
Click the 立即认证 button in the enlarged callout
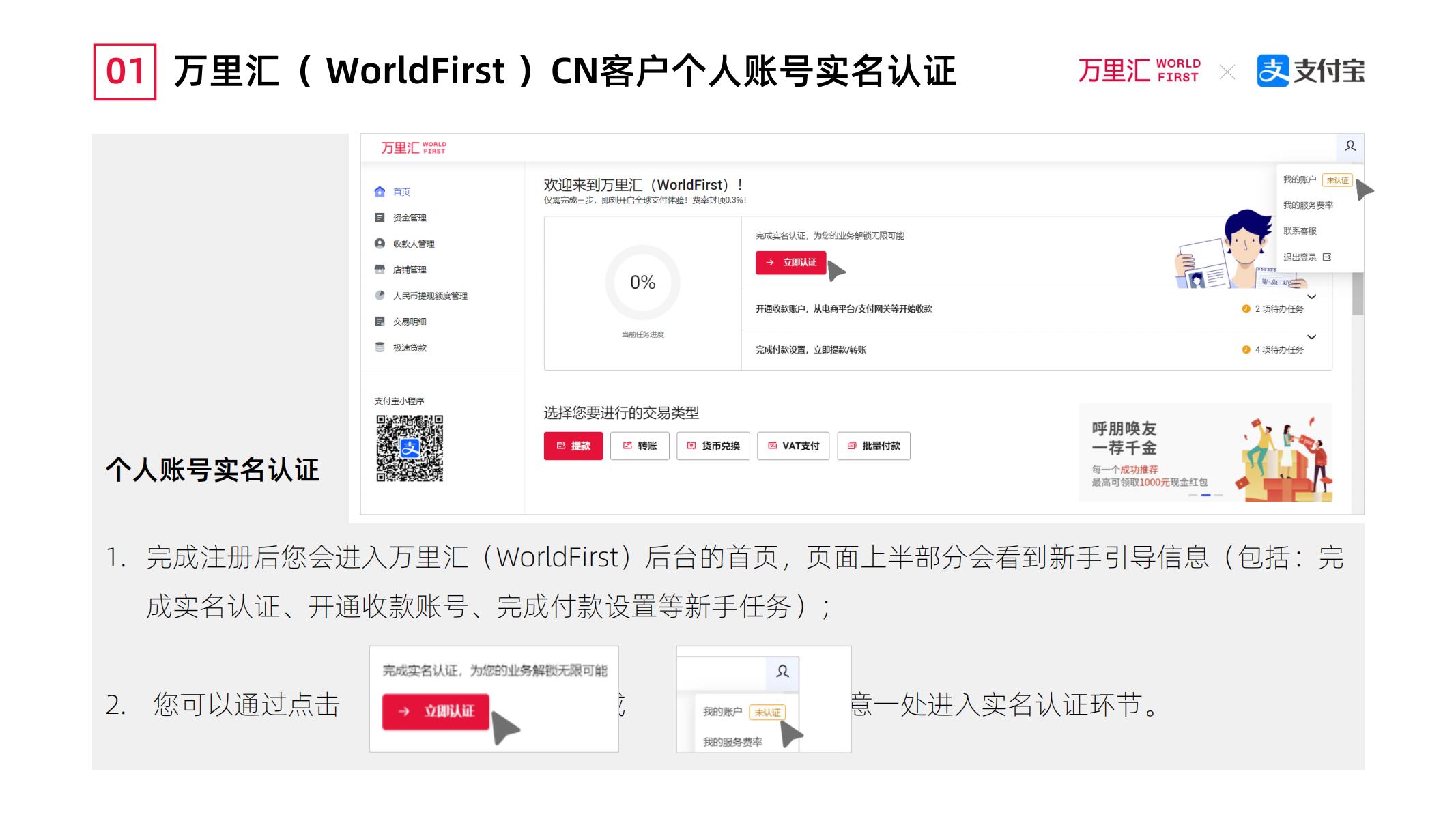coord(436,712)
